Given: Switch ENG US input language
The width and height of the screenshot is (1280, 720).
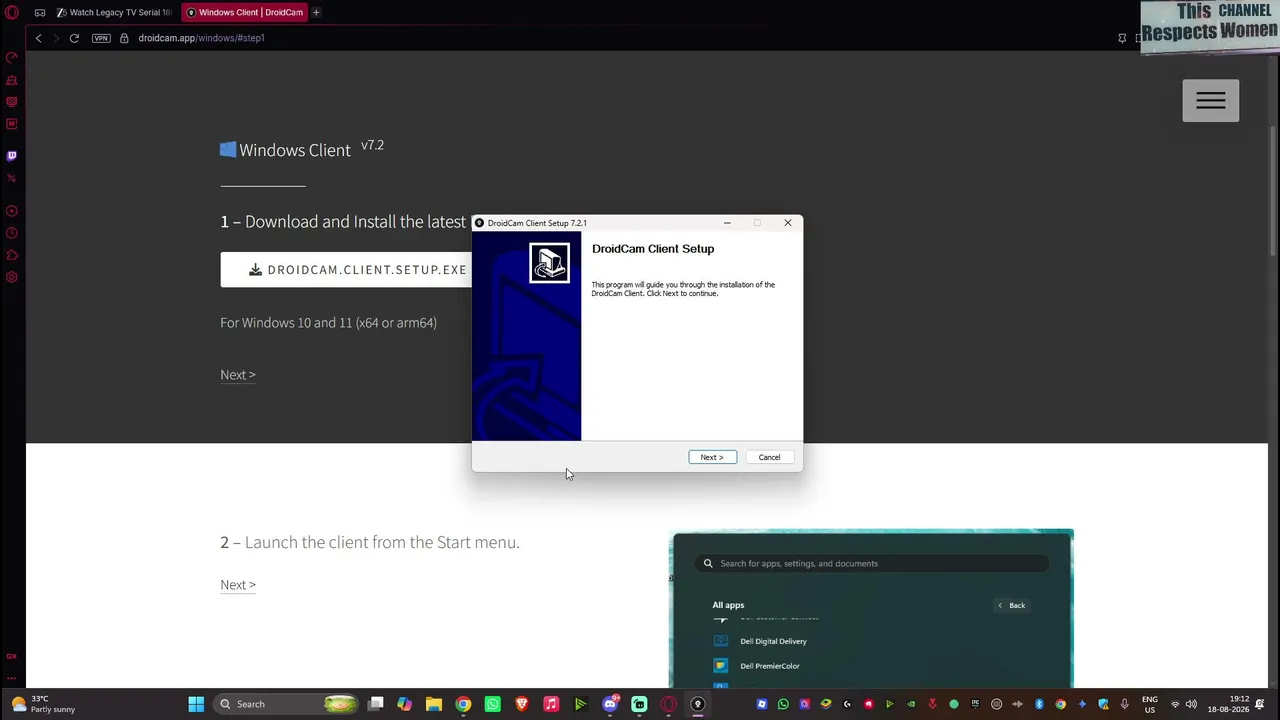Looking at the screenshot, I should [1150, 704].
